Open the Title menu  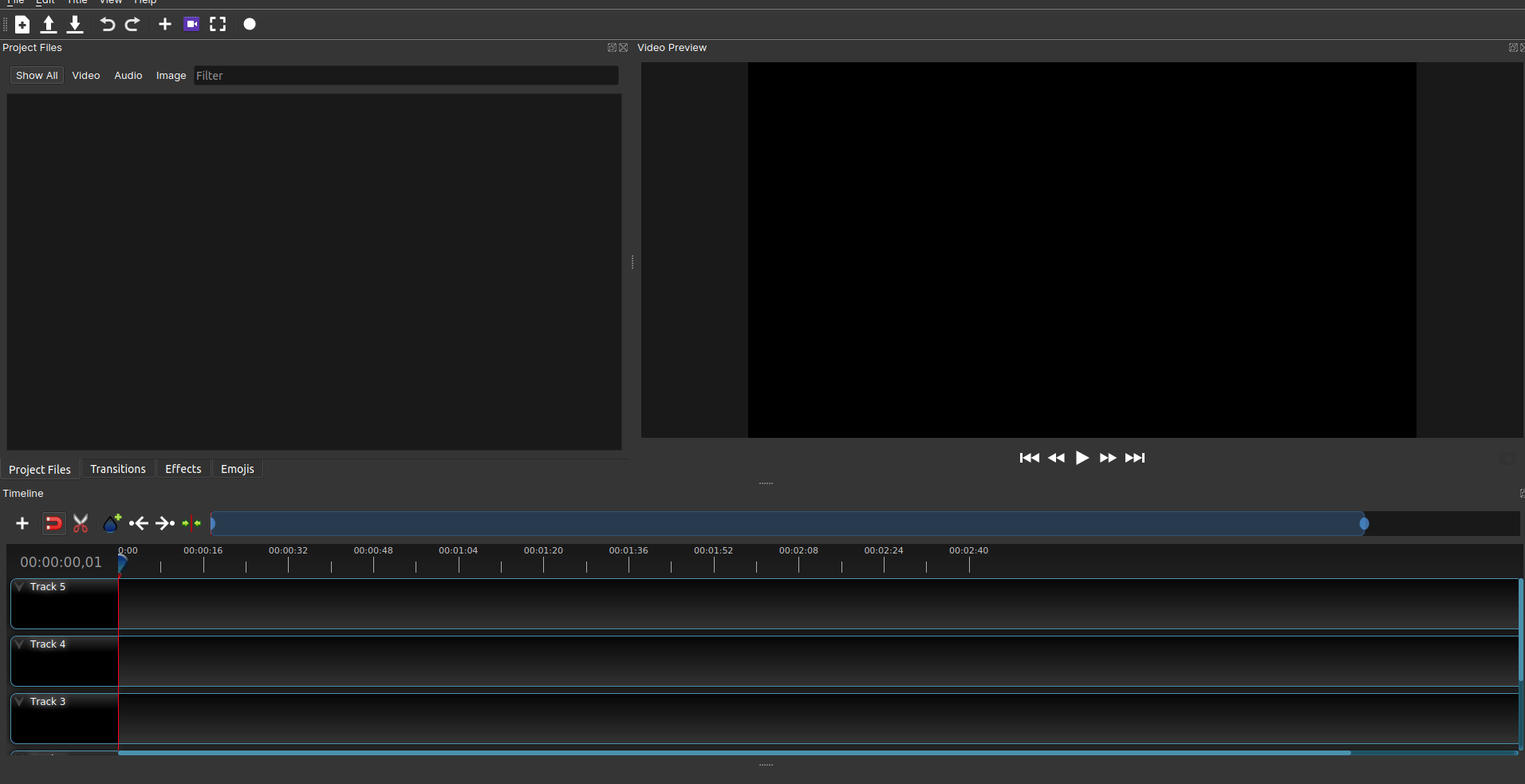pyautogui.click(x=77, y=2)
